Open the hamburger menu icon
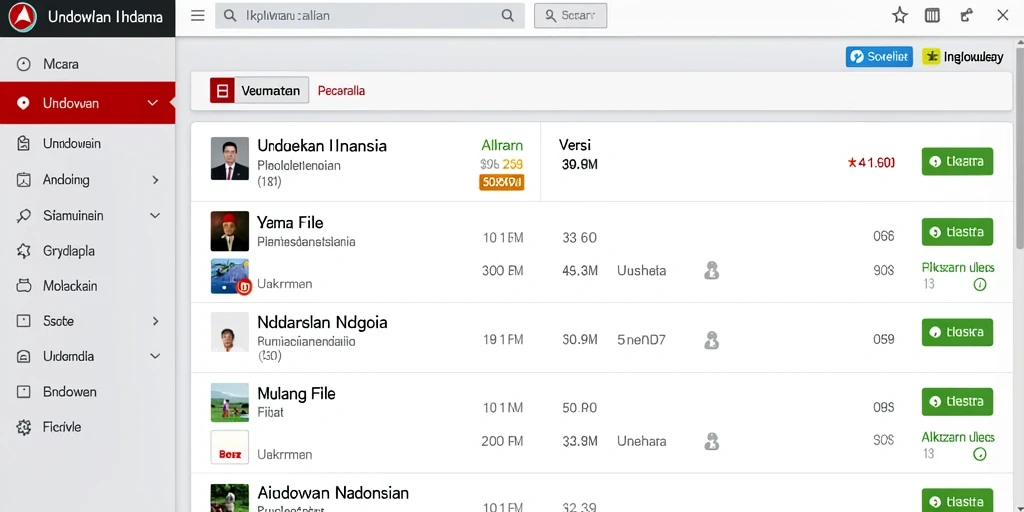 click(197, 16)
